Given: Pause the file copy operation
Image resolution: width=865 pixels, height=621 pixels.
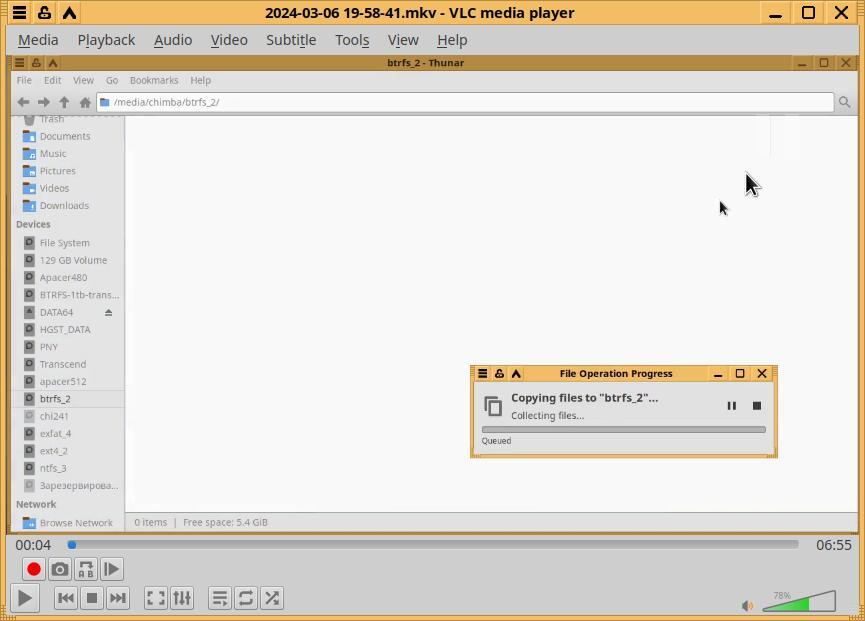Looking at the screenshot, I should 731,406.
